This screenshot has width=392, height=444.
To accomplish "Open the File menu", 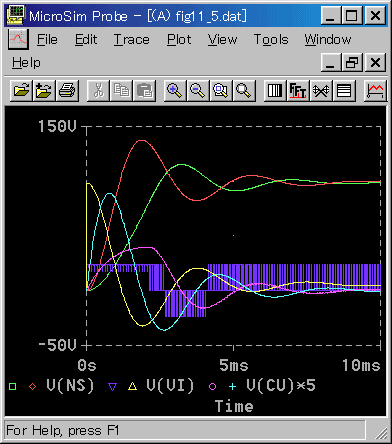I will [47, 40].
